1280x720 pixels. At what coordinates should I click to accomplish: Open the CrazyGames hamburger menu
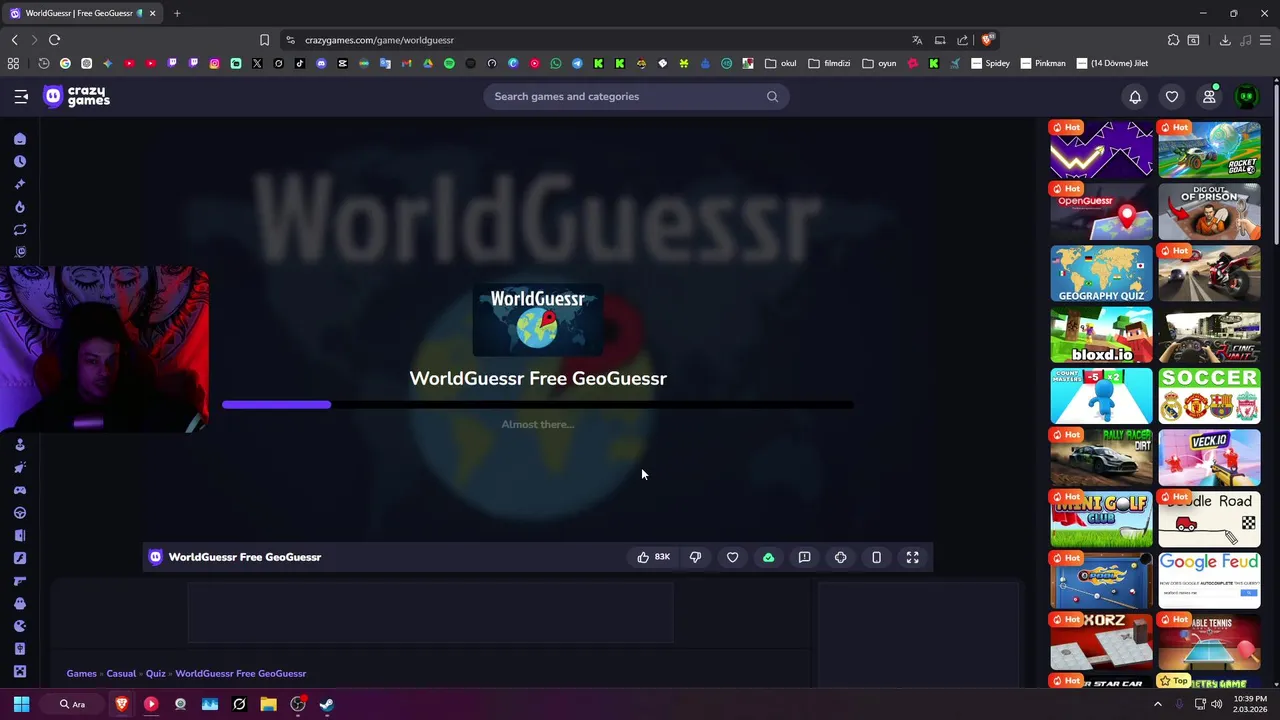point(21,96)
